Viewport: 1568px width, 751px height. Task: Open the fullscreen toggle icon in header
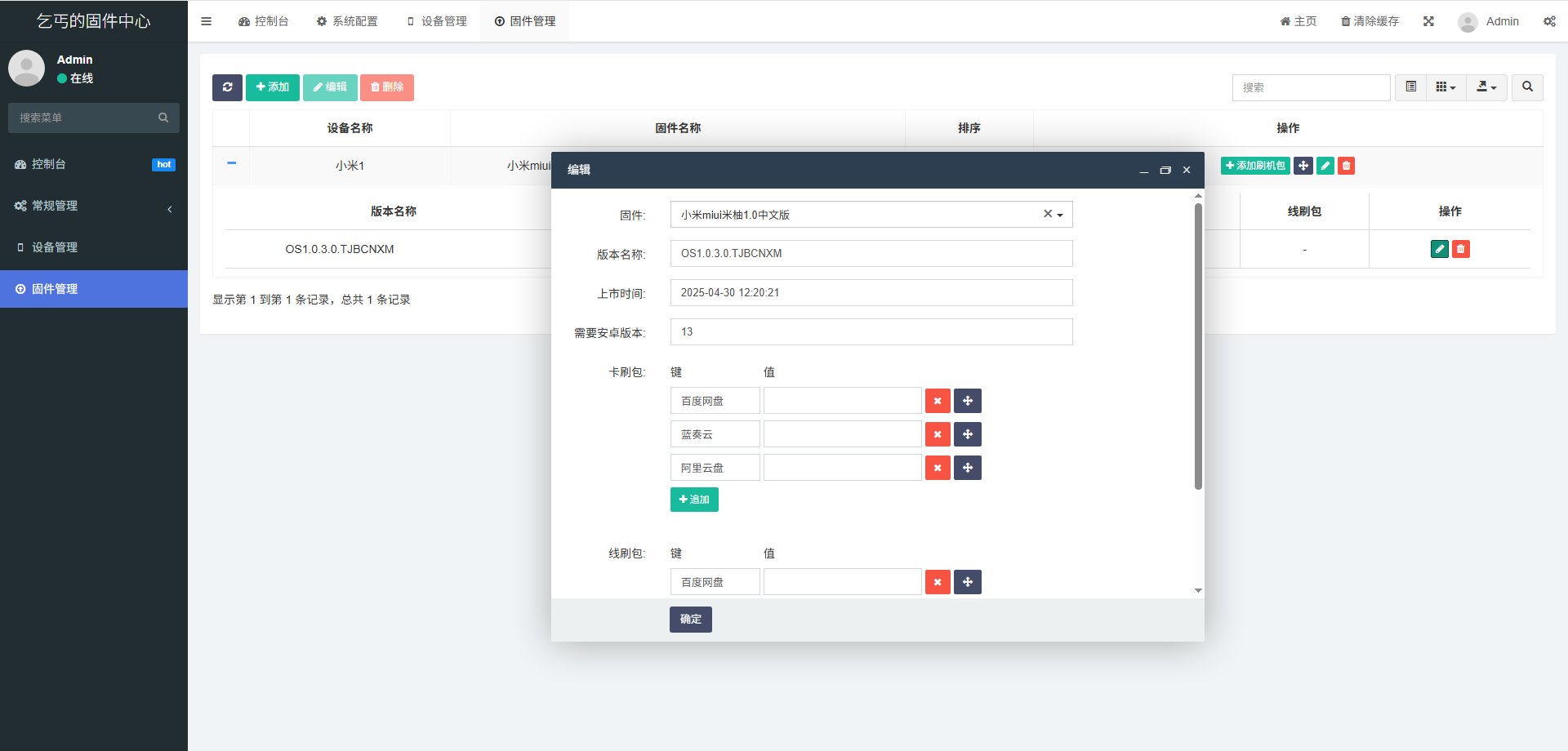[1428, 21]
